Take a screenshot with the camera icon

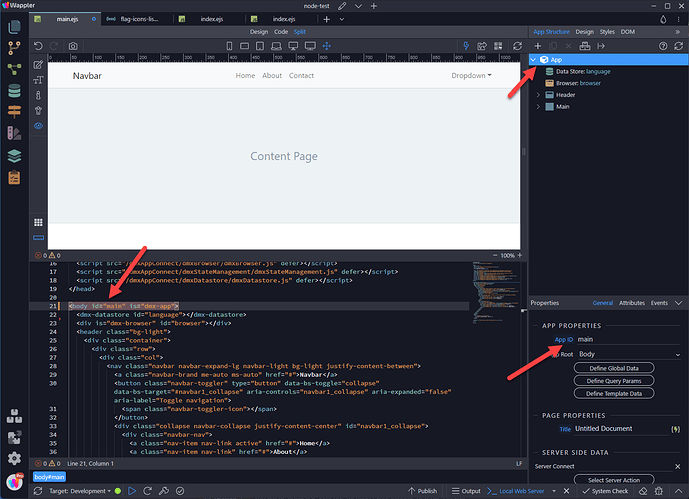tap(73, 46)
